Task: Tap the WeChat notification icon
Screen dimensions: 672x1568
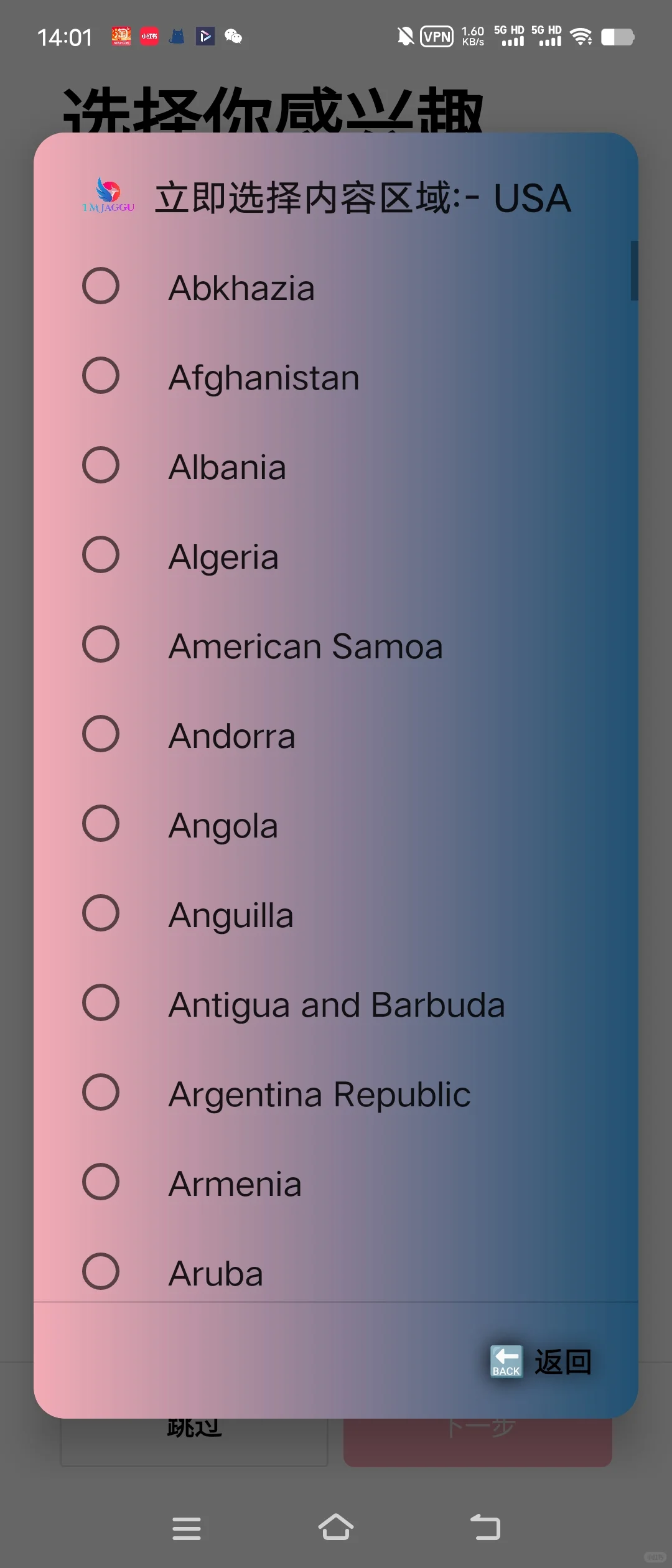Action: (233, 37)
